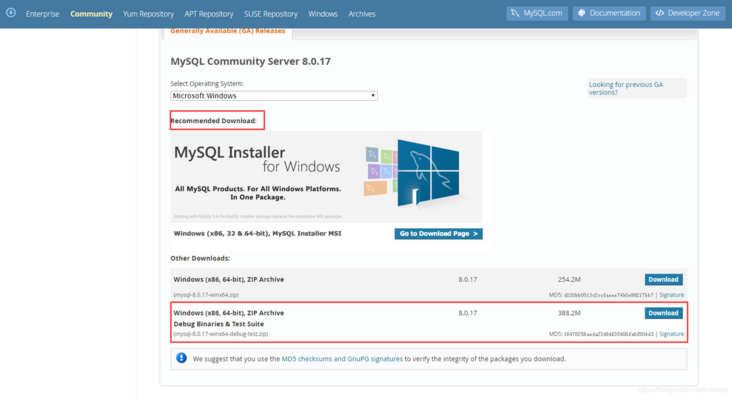Viewport: 732px width, 398px height.
Task: Click the dolphin icon on MySQL.com button
Action: point(515,13)
